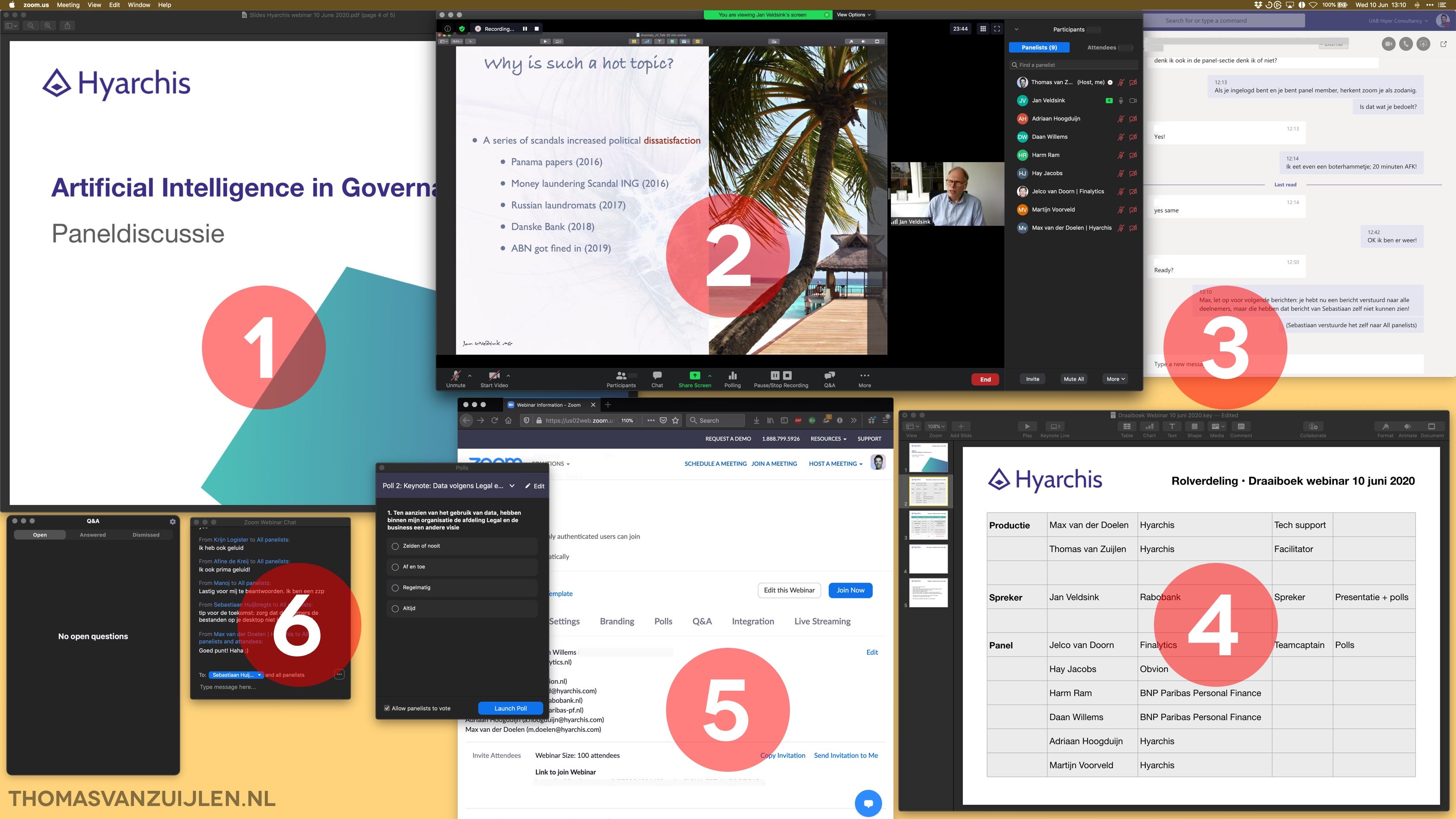Open Q&A window settings gear
Viewport: 1456px width, 819px height.
(172, 521)
